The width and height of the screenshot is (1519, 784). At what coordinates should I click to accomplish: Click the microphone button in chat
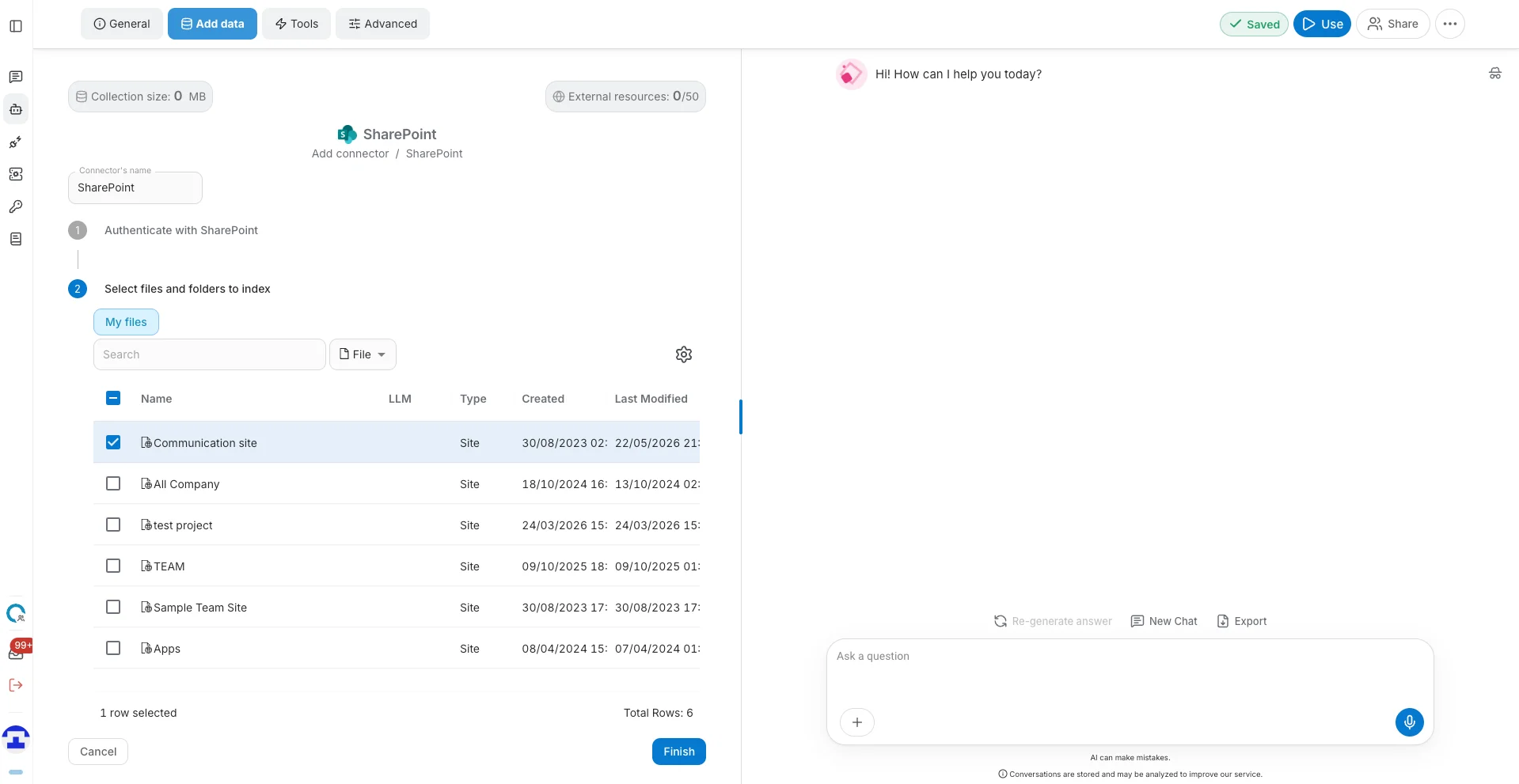pyautogui.click(x=1409, y=722)
